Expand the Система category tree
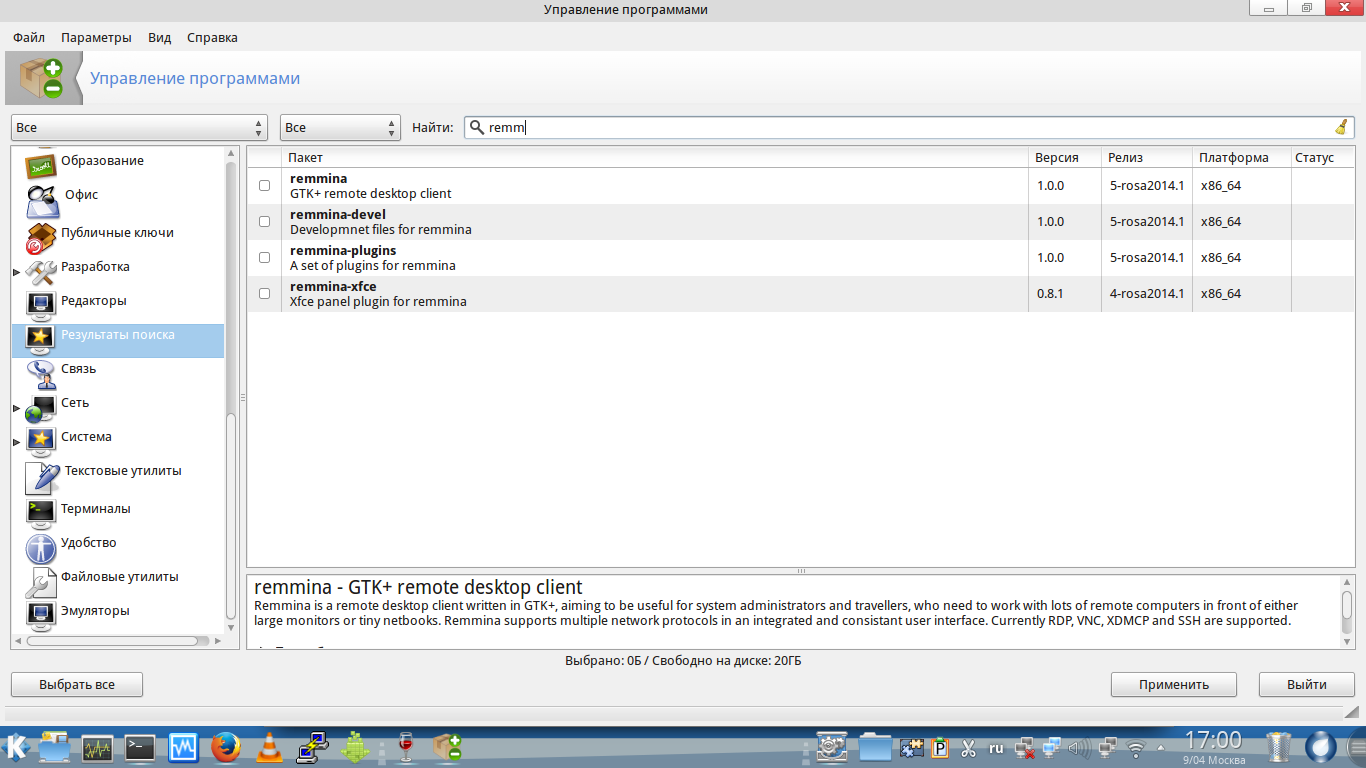 [16, 442]
